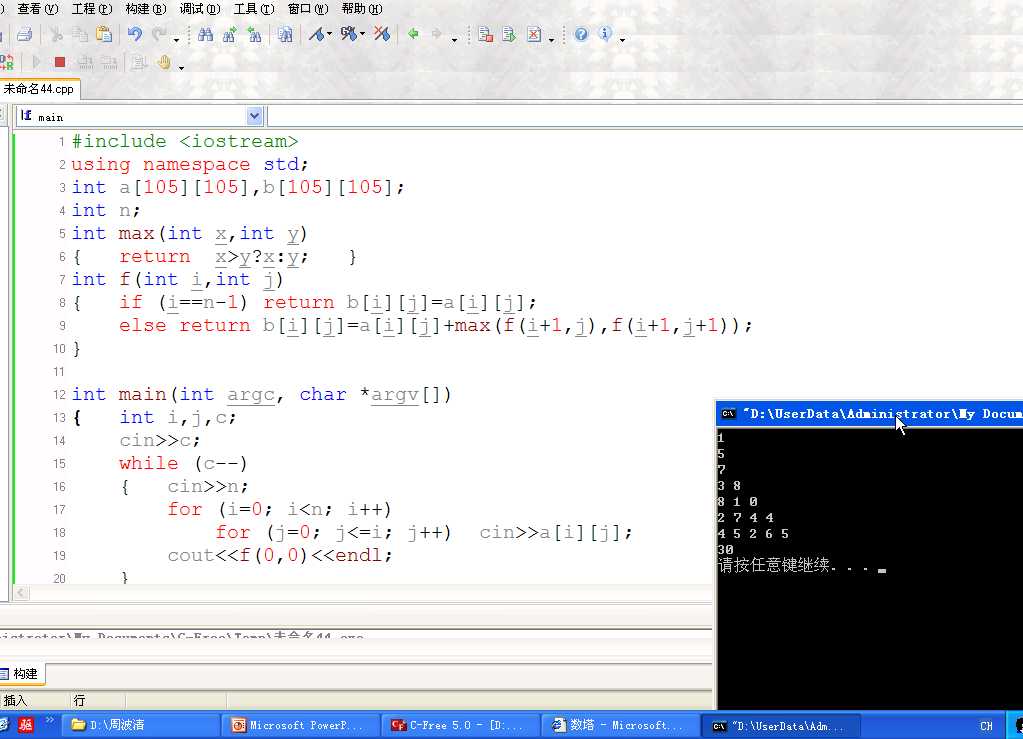This screenshot has width=1023, height=739.
Task: Click the greyed document icon beside the hand icon
Action: coord(138,62)
